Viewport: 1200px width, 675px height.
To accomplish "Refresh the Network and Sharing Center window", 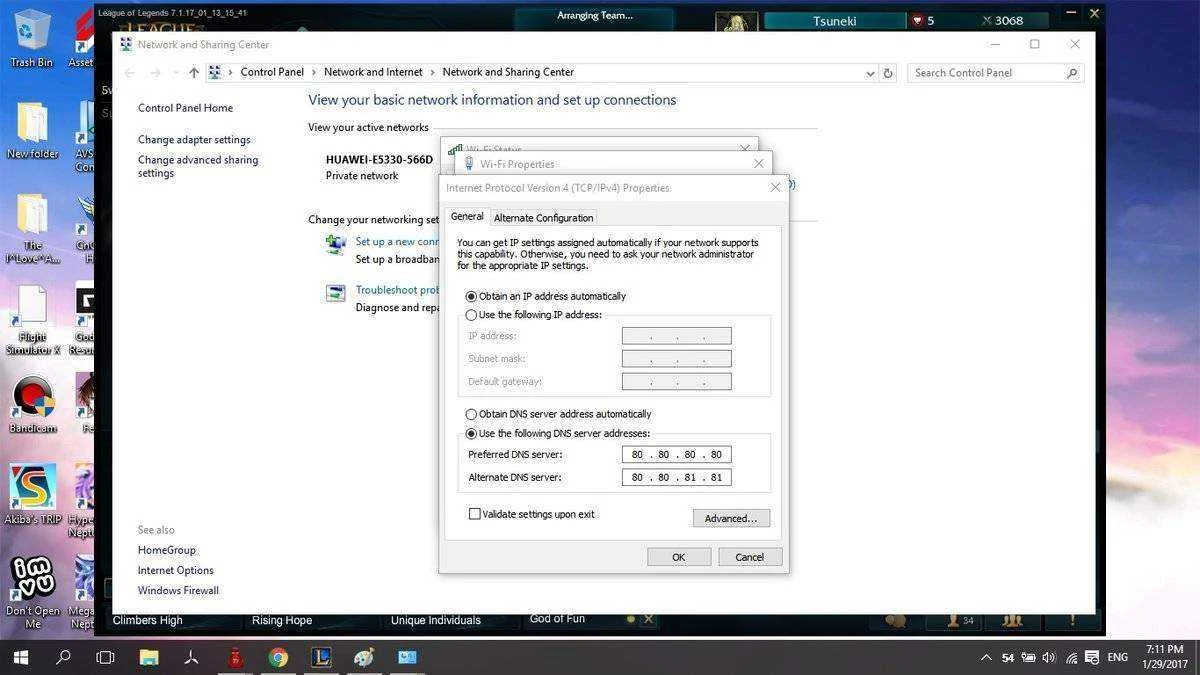I will pyautogui.click(x=888, y=72).
